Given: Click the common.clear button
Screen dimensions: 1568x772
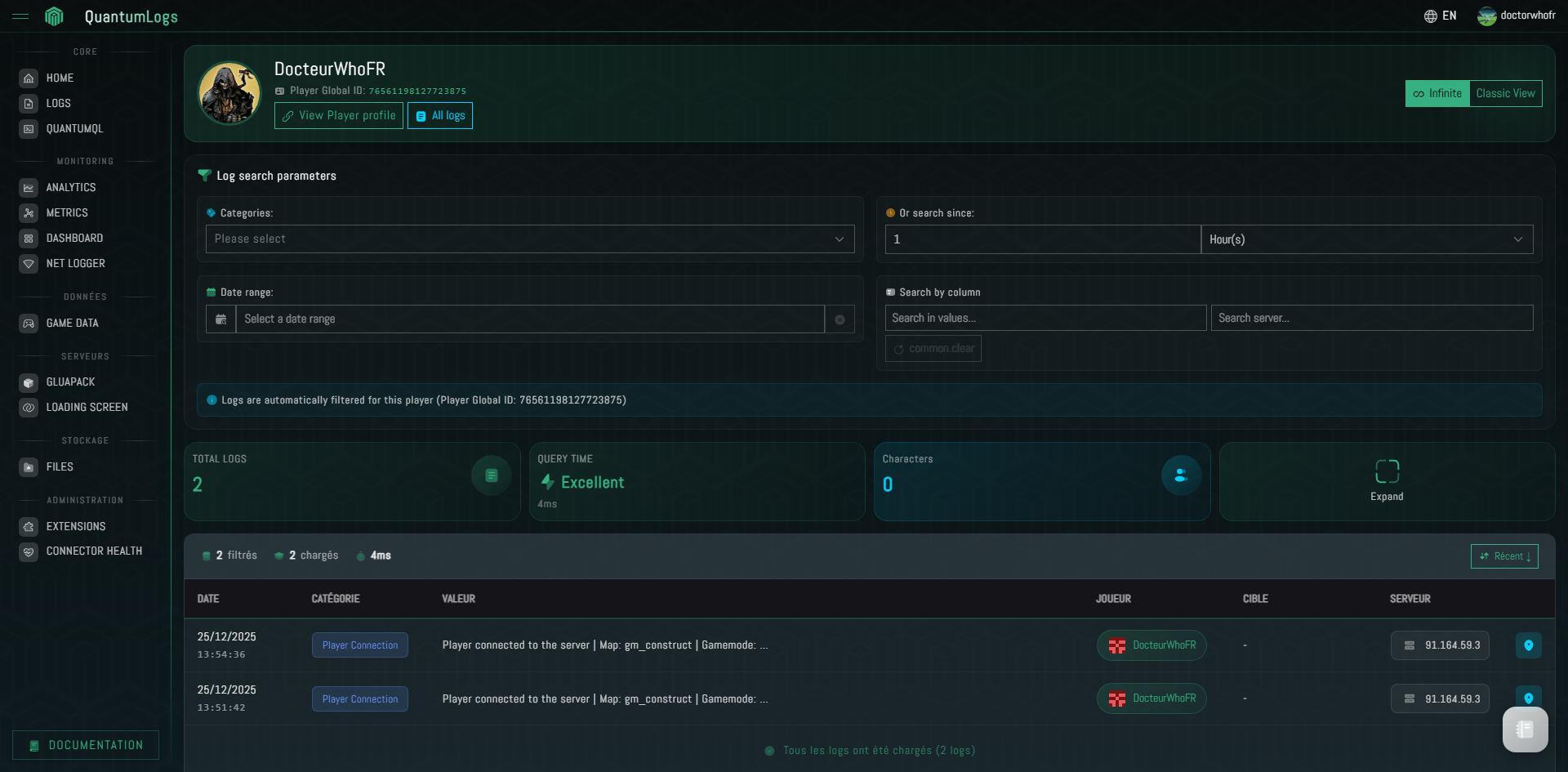Looking at the screenshot, I should point(933,349).
